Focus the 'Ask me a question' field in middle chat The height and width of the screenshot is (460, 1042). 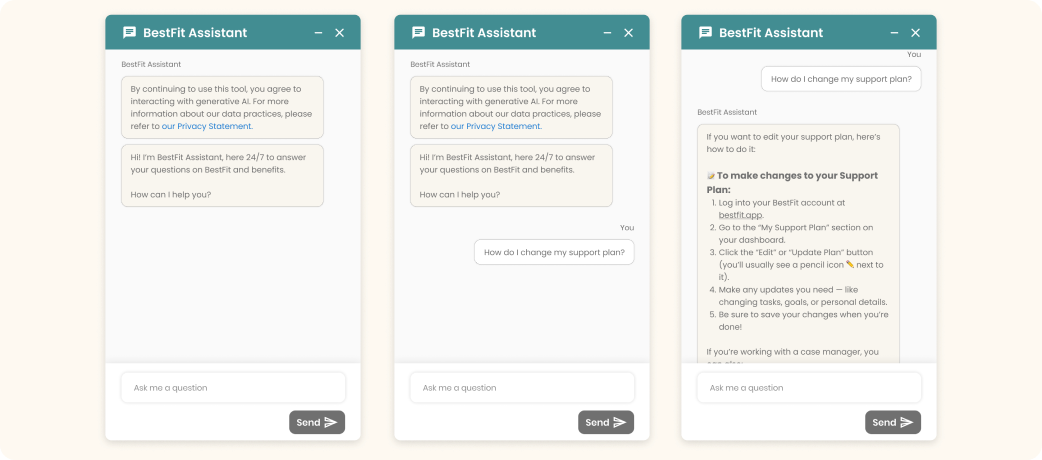[522, 388]
